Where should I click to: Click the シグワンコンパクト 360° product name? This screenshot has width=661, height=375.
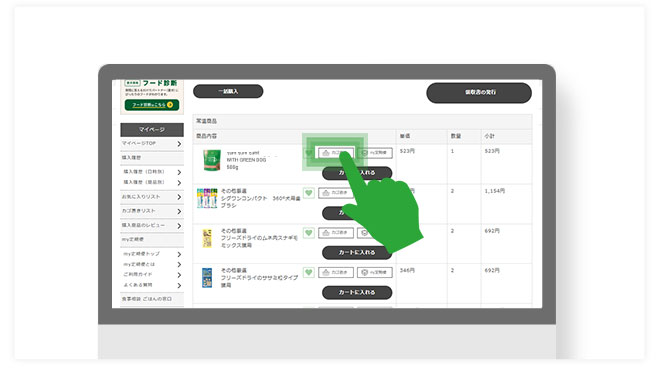[x=261, y=202]
